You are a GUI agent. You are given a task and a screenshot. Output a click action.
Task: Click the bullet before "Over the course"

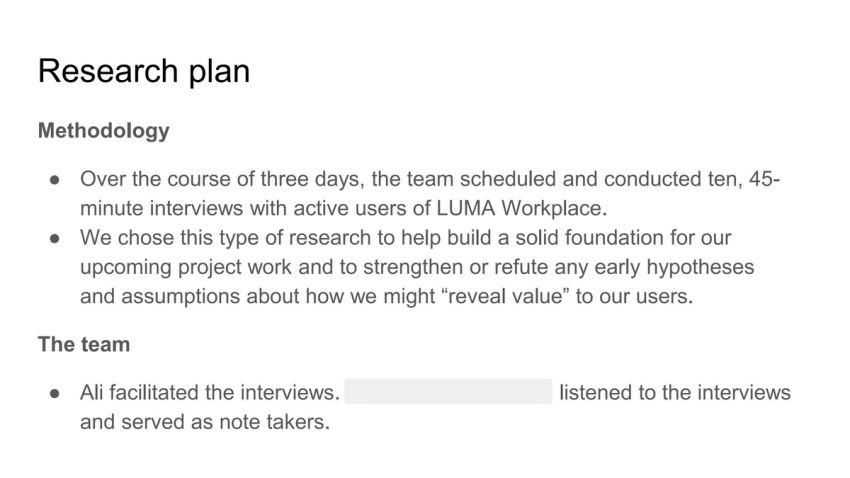[x=55, y=179]
